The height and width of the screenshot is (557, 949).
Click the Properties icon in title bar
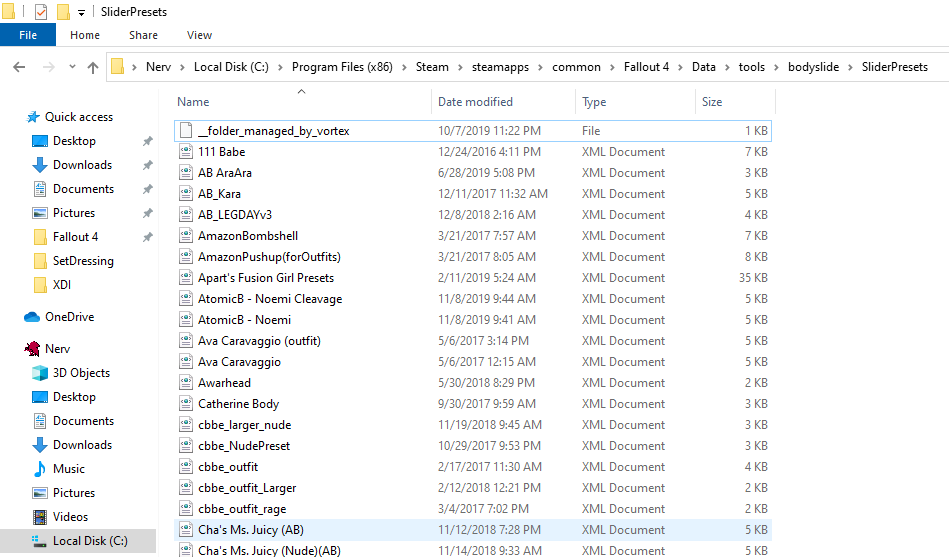click(x=41, y=12)
